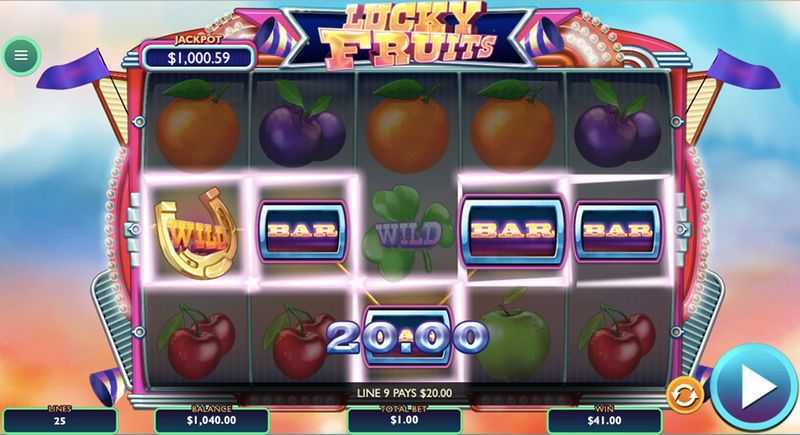The width and height of the screenshot is (800, 435).
Task: Click the Balance $1,040.00 display
Action: 211,420
